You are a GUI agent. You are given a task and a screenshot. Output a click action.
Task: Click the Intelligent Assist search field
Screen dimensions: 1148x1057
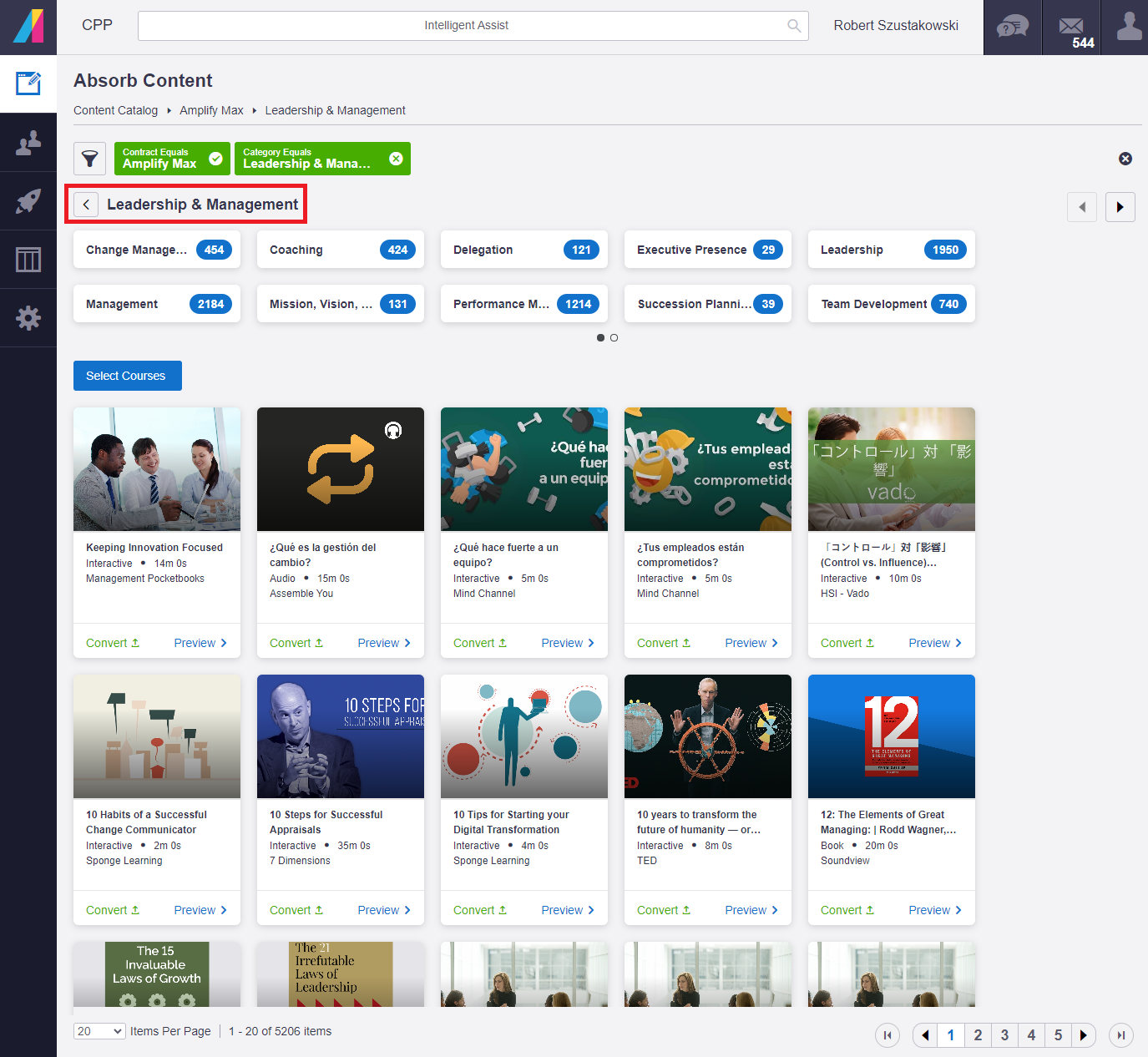473,26
